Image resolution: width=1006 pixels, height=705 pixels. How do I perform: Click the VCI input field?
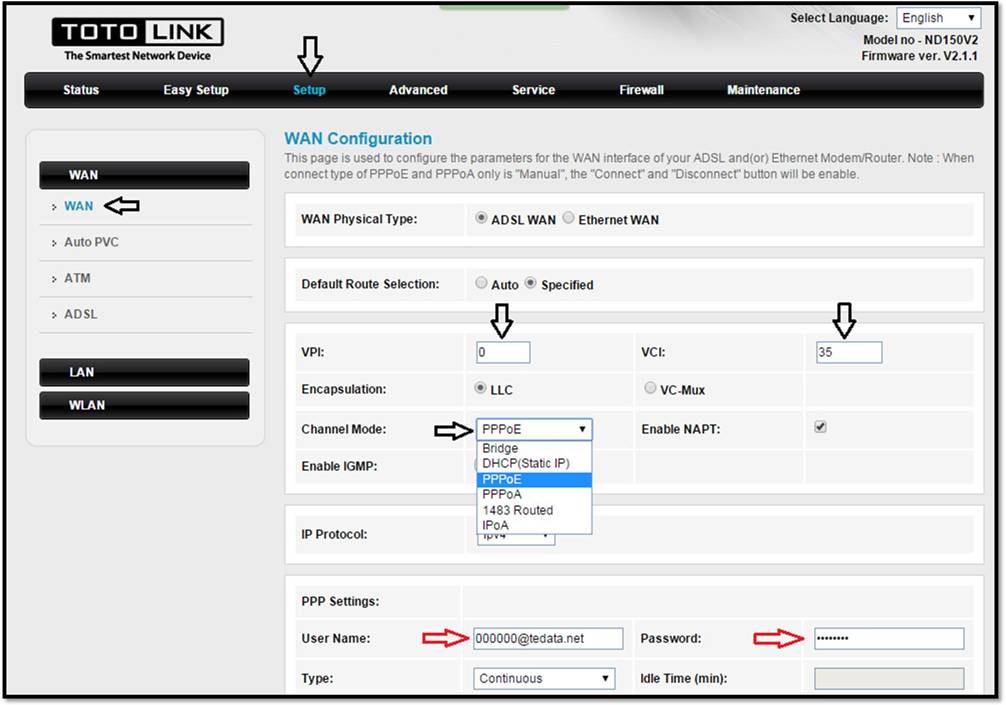point(849,352)
